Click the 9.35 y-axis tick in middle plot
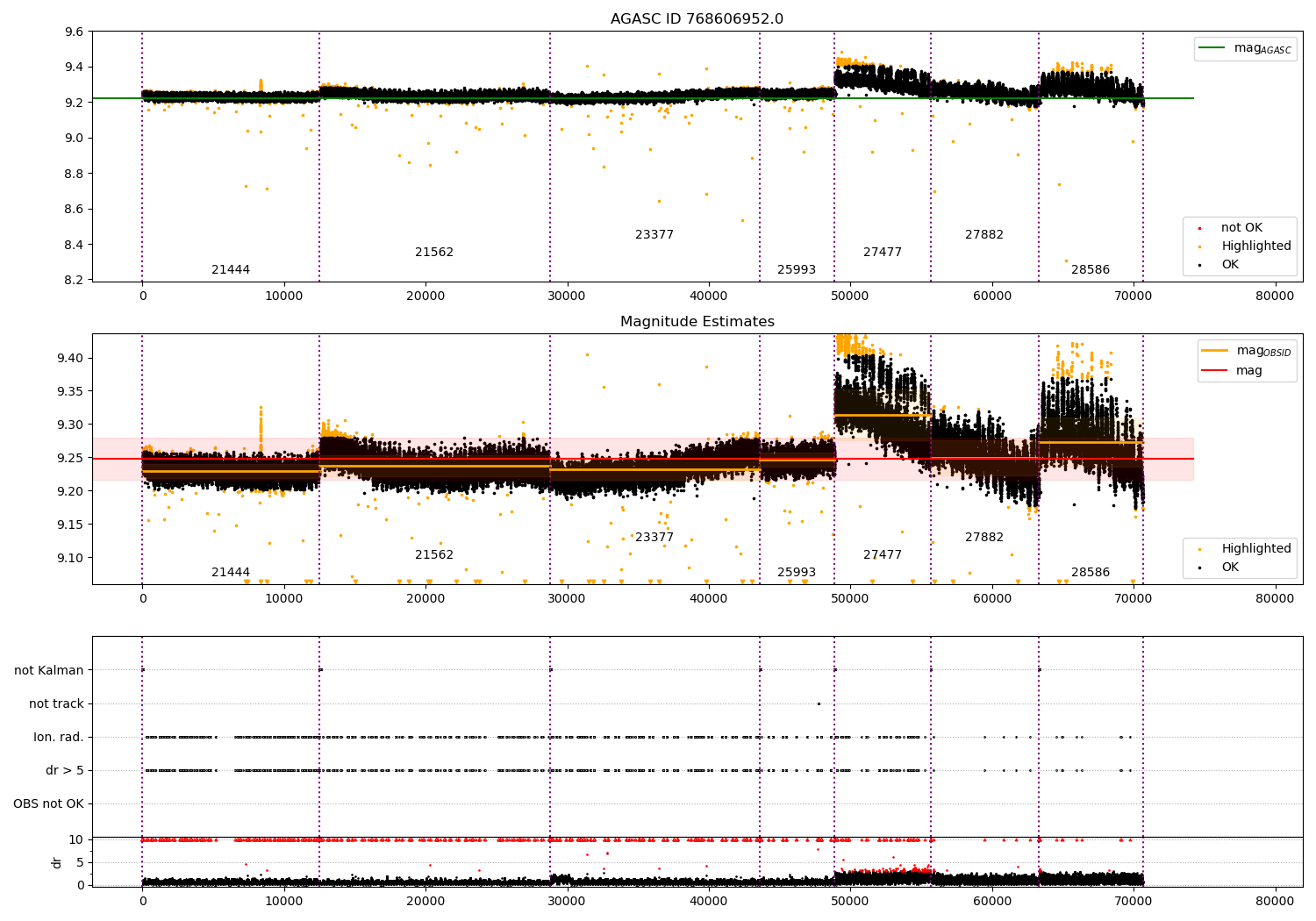The height and width of the screenshot is (921, 1316). 72,391
